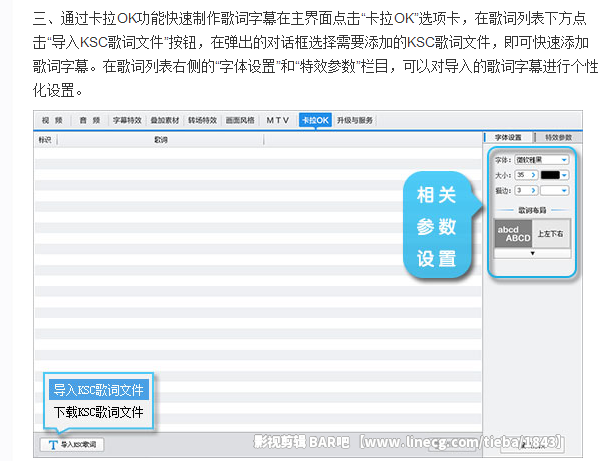Open the 画面风格 picture style tab
This screenshot has height=461, width=609.
click(x=240, y=119)
